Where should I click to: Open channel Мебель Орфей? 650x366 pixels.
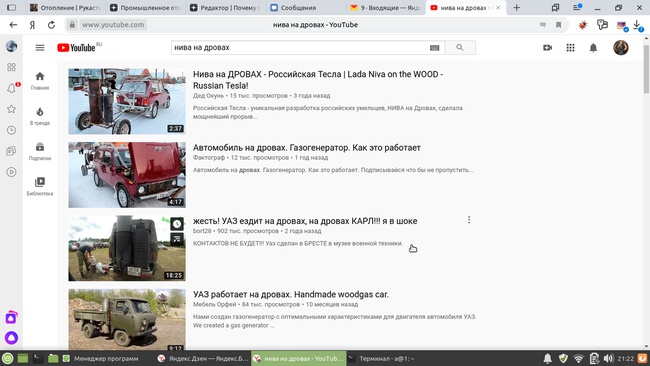pos(214,304)
